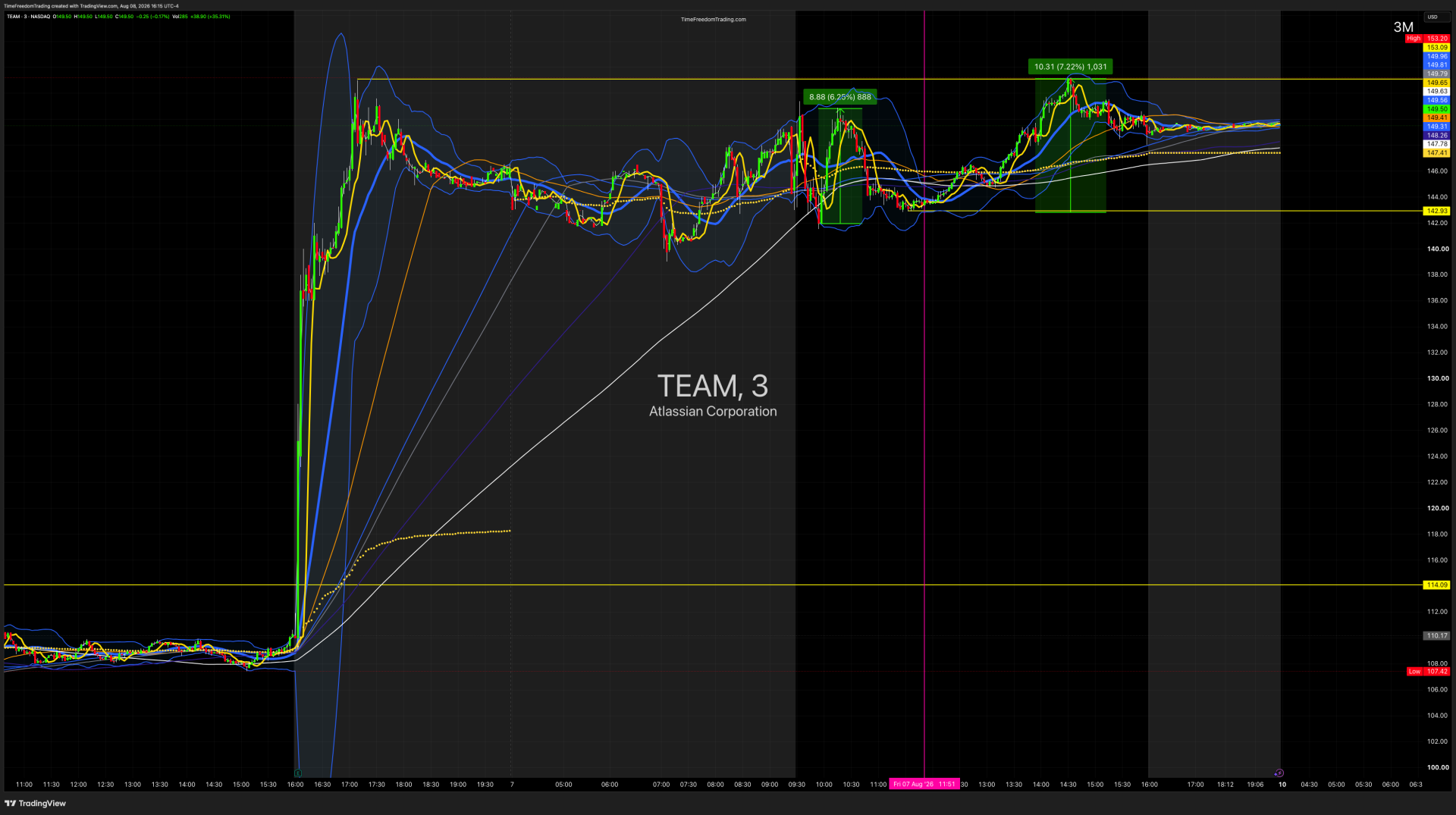Click the yellow 114.09 price line label
The width and height of the screenshot is (1456, 815).
point(1436,585)
